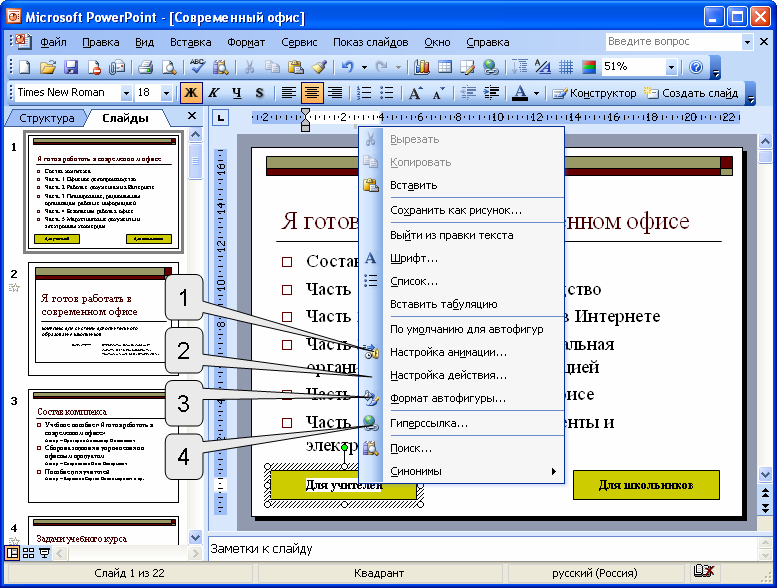Select slide 3 thumbnail Состав комплекса
The height and width of the screenshot is (588, 777).
pos(103,446)
